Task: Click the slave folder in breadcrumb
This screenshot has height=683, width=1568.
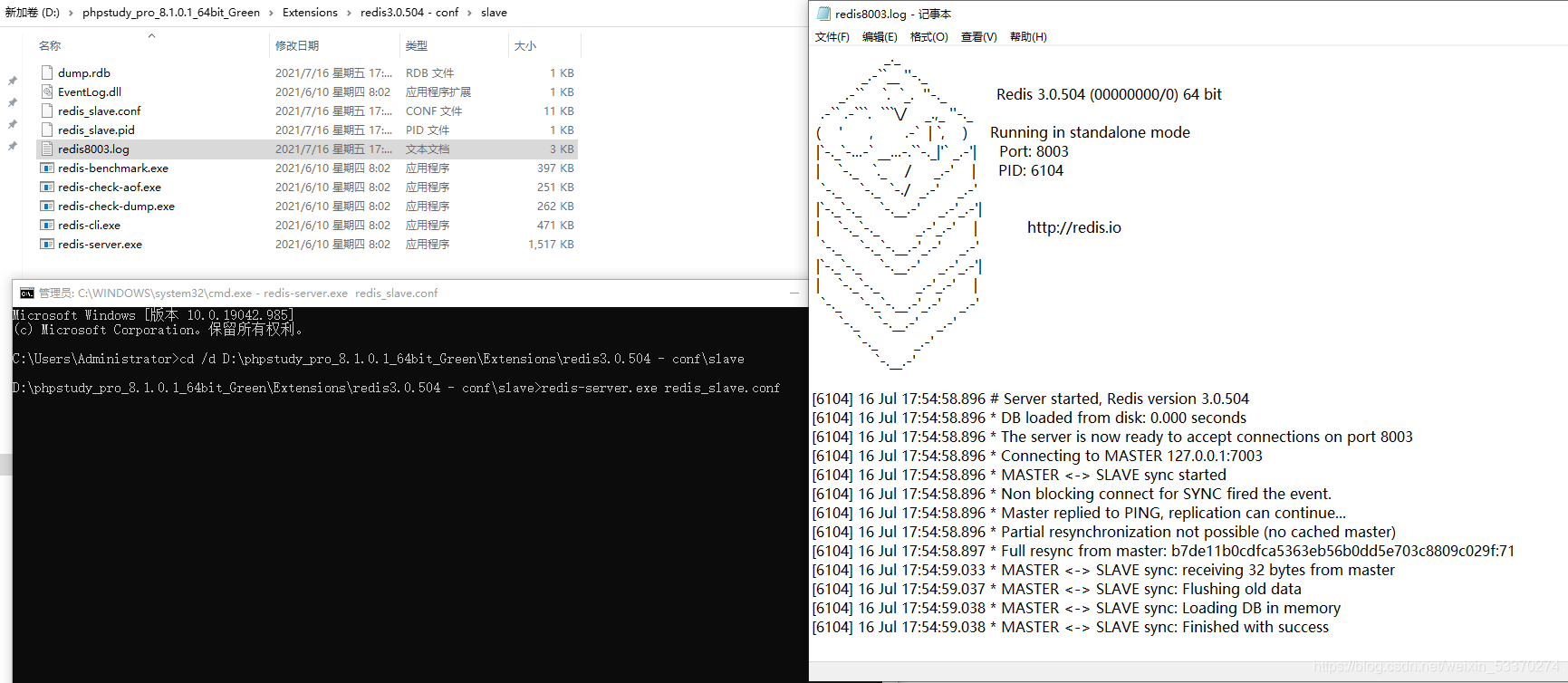Action: click(494, 13)
